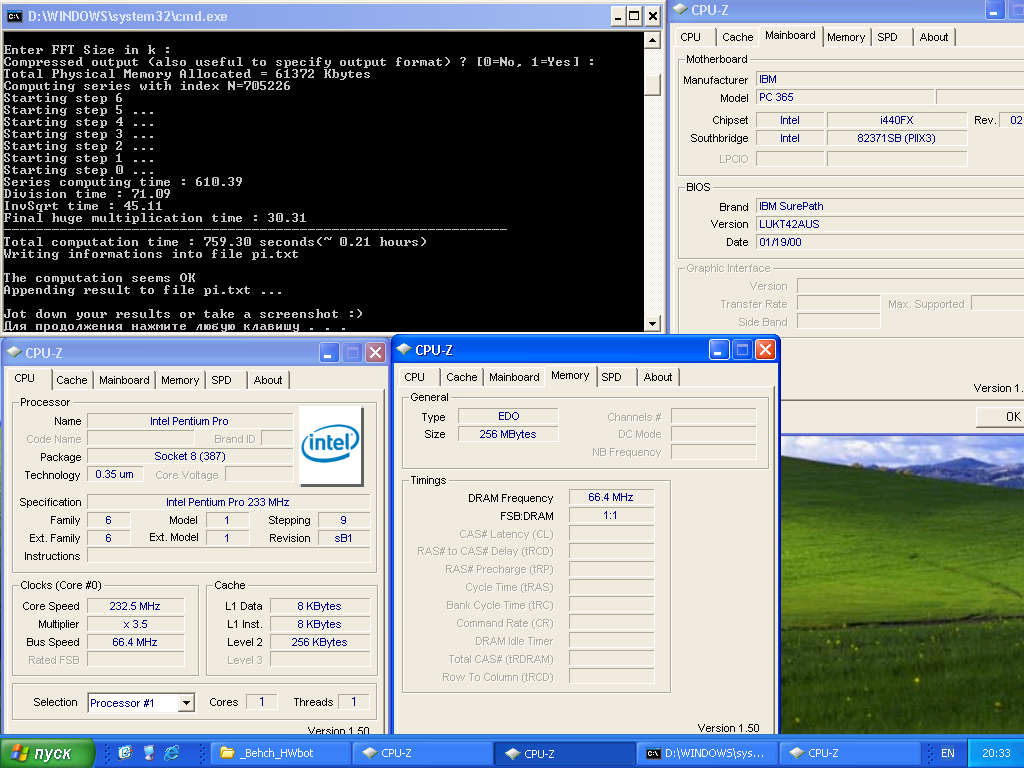Click OK in the Mainboard CPU-Z window
The height and width of the screenshot is (768, 1024).
click(1000, 417)
